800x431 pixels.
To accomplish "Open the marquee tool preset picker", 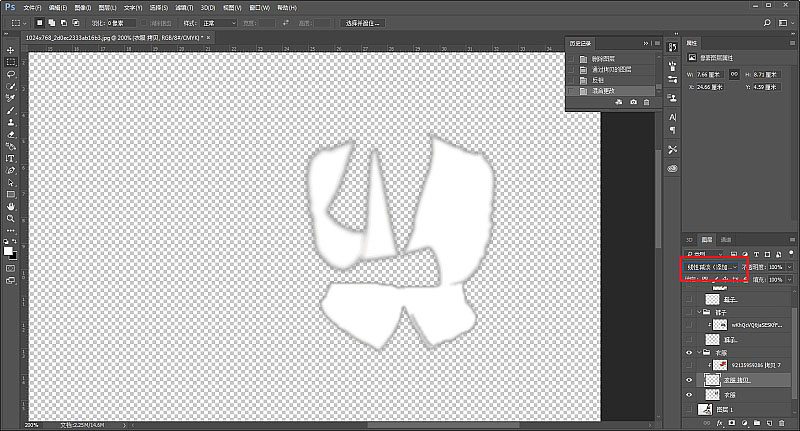I will click(x=18, y=23).
